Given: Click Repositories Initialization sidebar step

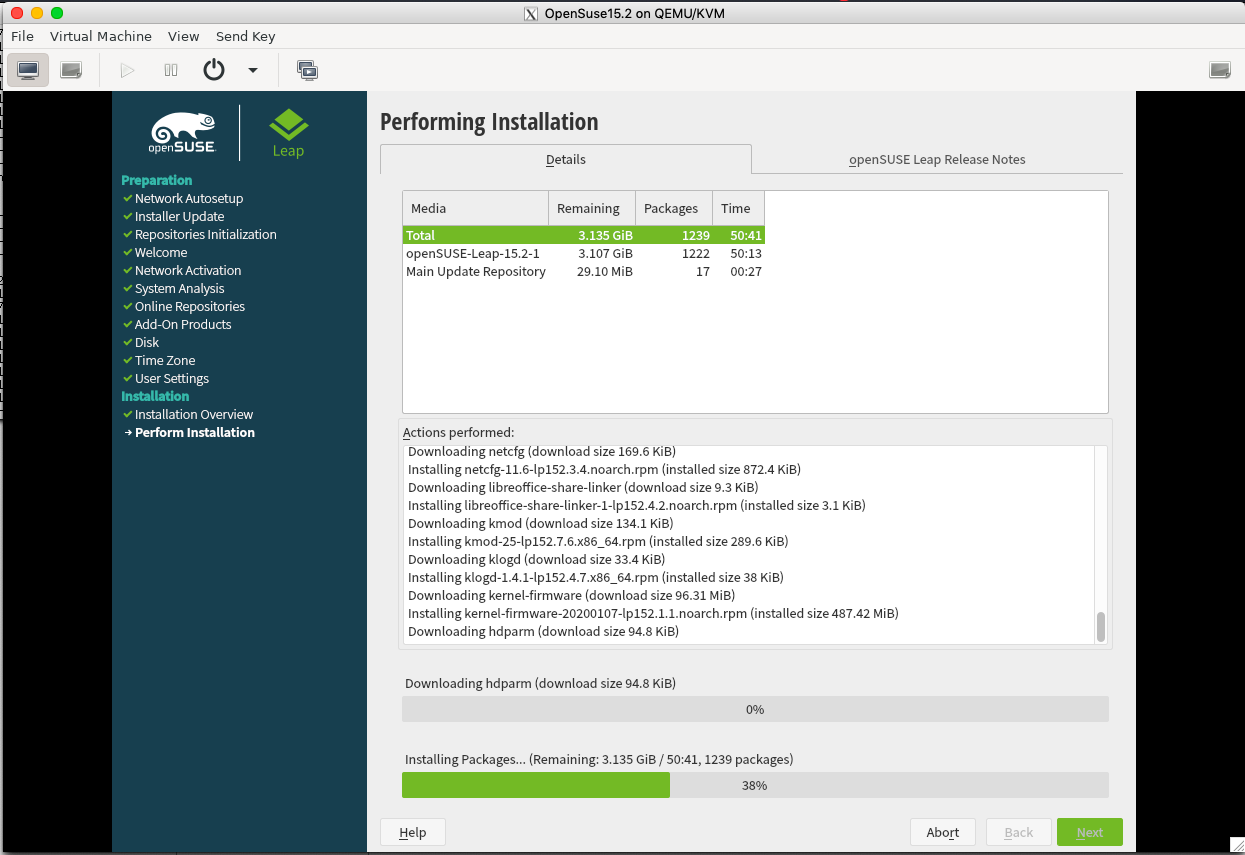Looking at the screenshot, I should pos(206,234).
